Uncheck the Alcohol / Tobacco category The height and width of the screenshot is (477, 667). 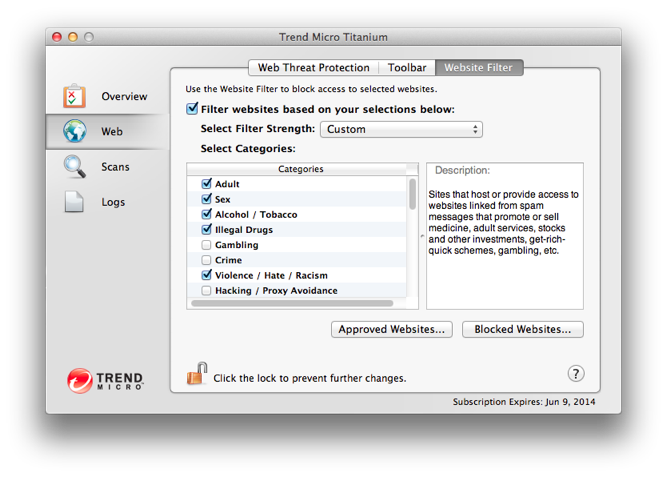[x=206, y=214]
